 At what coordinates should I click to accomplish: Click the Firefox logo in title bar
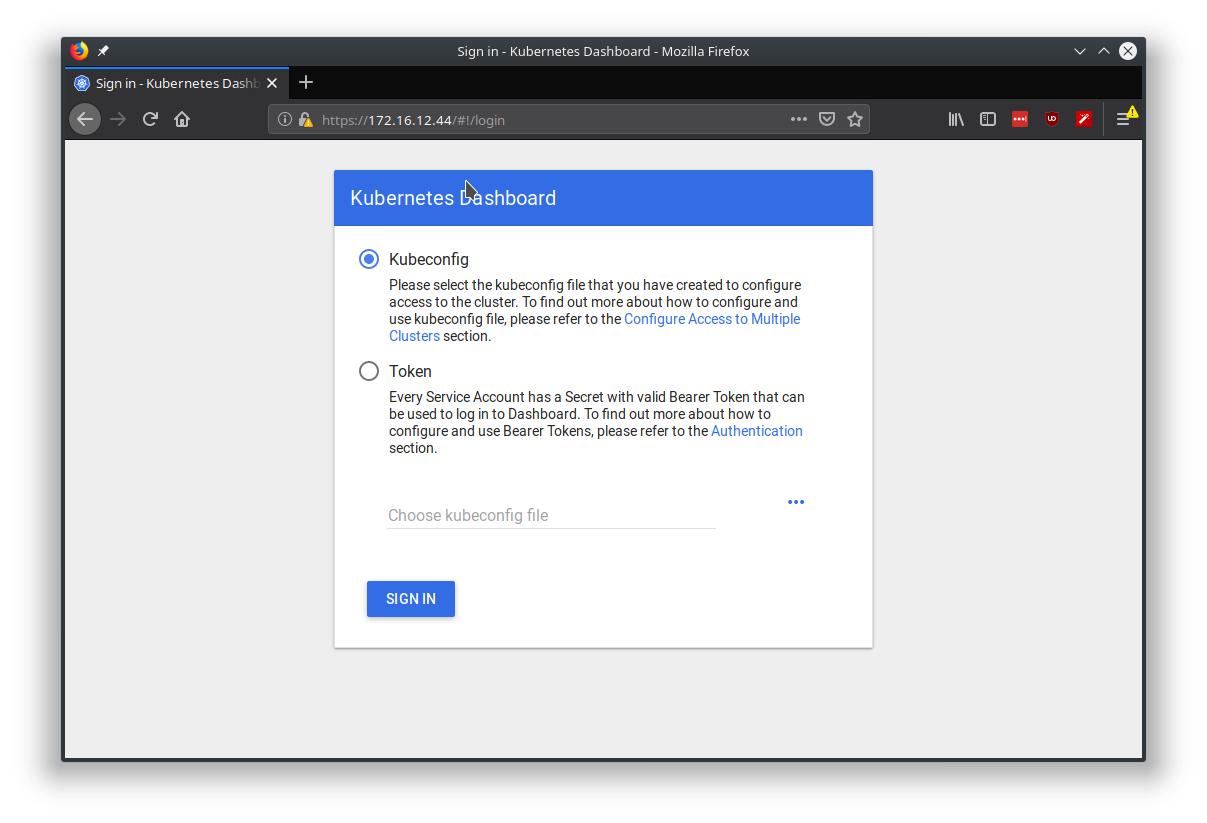pyautogui.click(x=79, y=51)
